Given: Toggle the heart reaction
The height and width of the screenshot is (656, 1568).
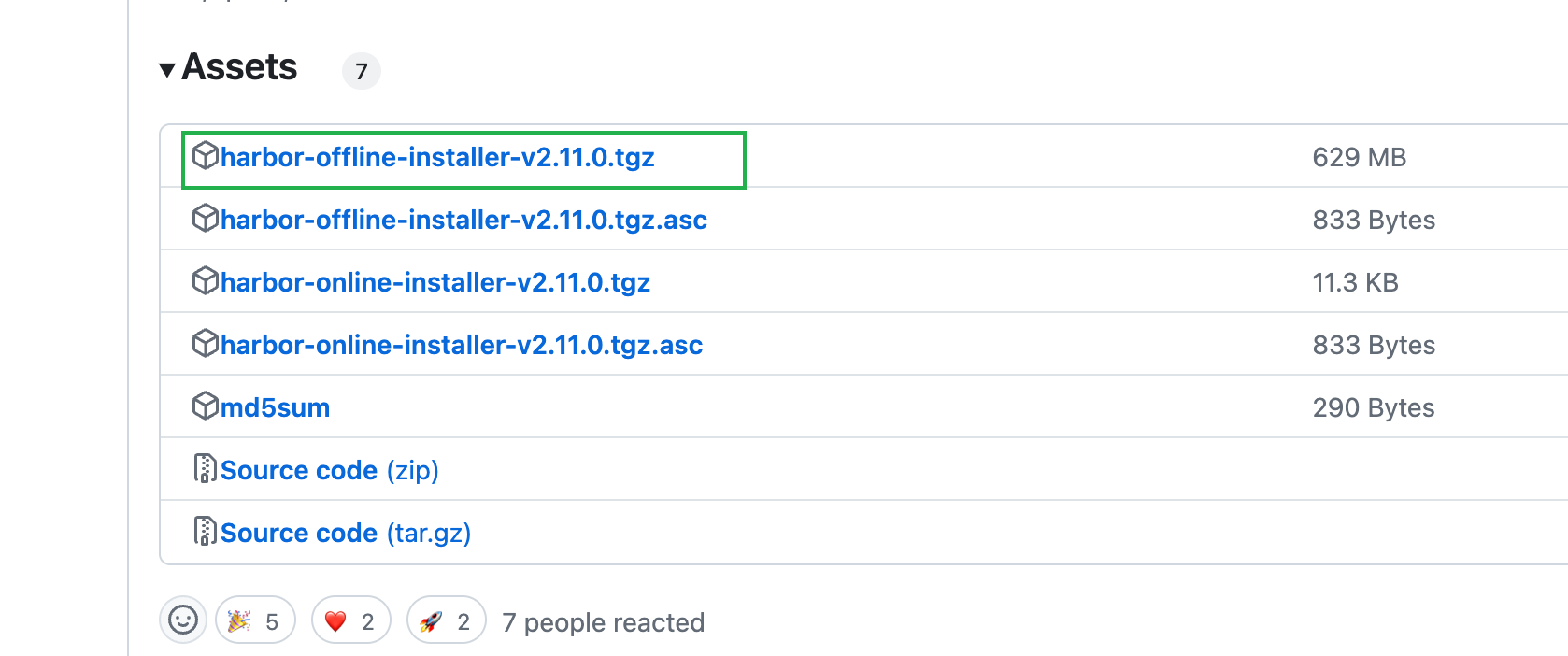Looking at the screenshot, I should click(350, 620).
